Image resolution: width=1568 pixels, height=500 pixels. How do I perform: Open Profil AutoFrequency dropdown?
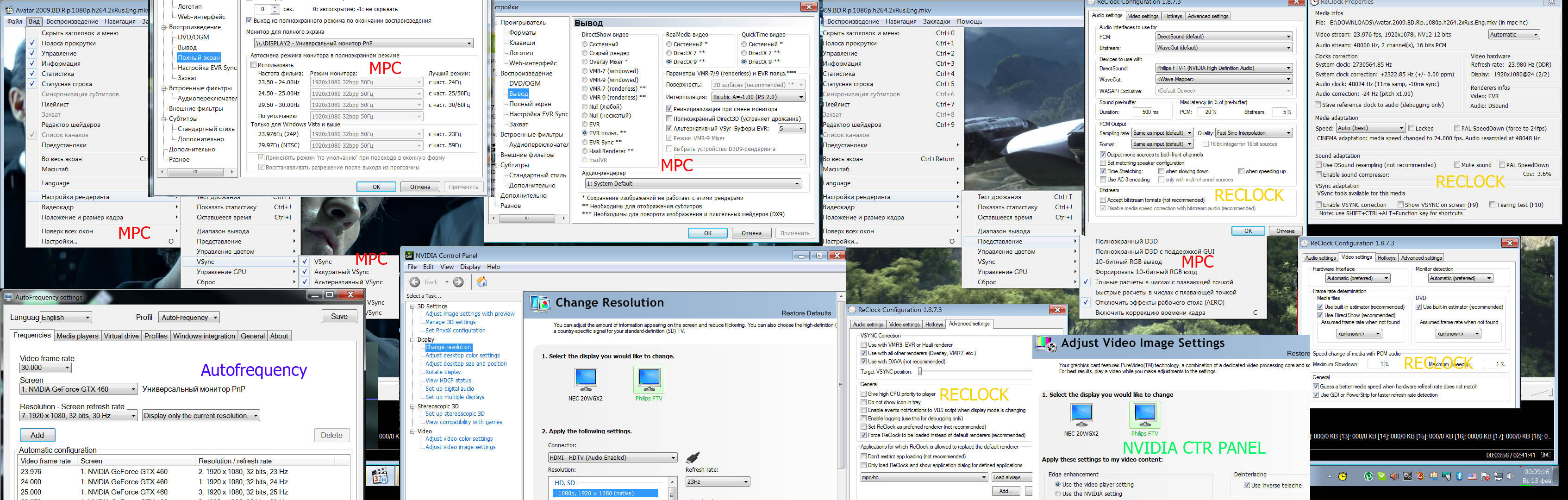point(189,317)
